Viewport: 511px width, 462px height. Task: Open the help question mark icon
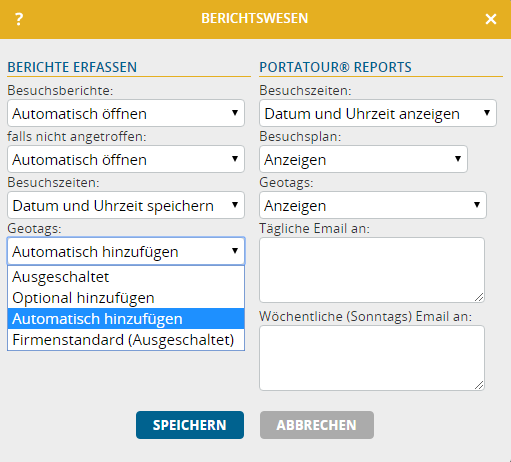pos(19,19)
